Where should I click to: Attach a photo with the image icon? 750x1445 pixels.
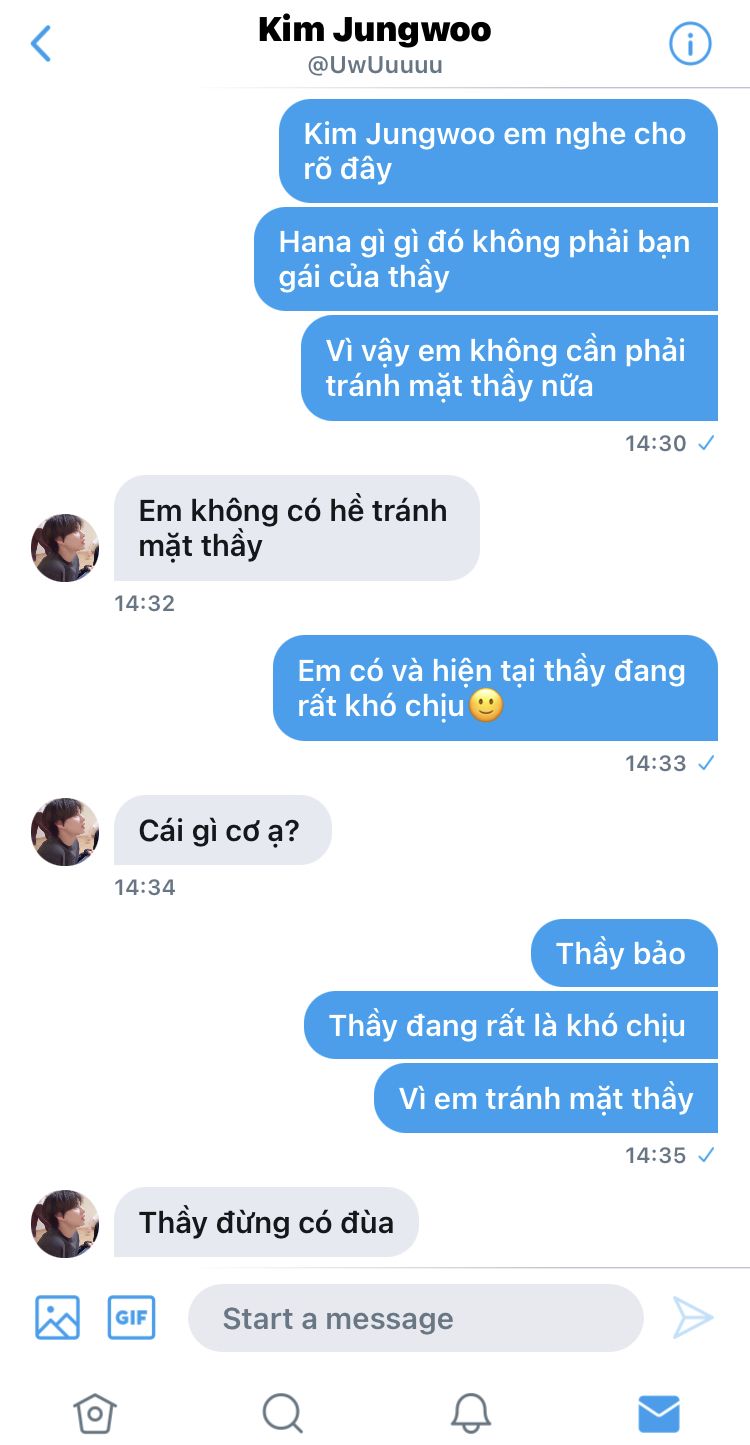coord(57,1317)
